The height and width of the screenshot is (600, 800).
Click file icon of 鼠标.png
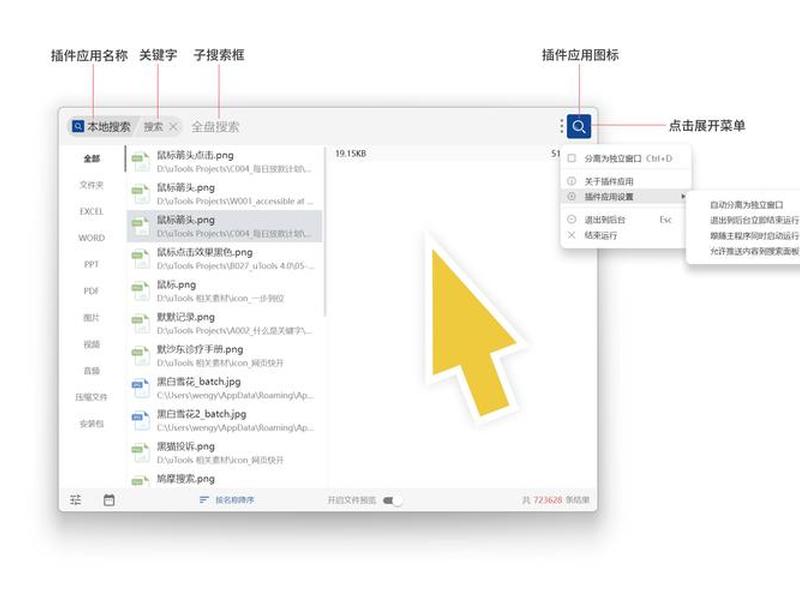click(140, 291)
